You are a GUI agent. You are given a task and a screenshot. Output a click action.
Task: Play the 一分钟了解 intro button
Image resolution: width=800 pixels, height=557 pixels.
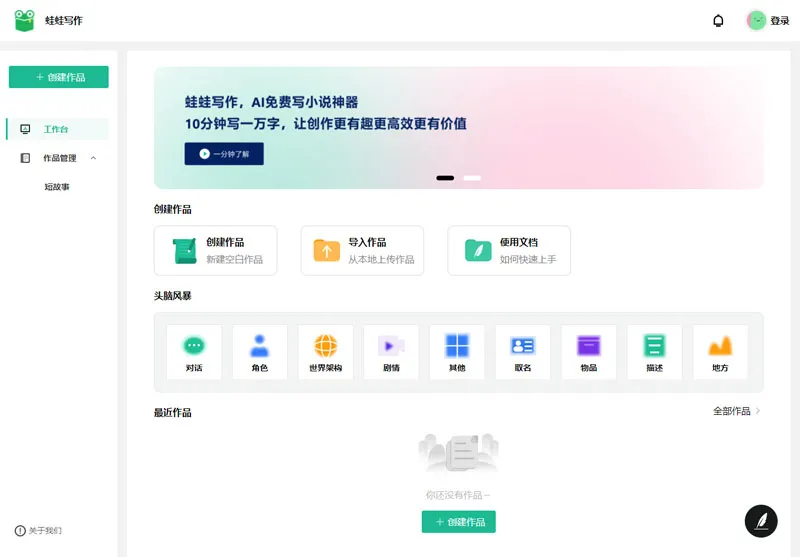[x=224, y=154]
